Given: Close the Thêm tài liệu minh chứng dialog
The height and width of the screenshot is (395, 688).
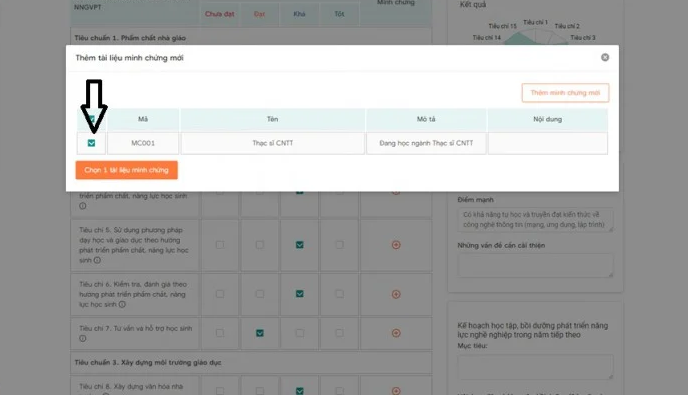Looking at the screenshot, I should point(605,57).
